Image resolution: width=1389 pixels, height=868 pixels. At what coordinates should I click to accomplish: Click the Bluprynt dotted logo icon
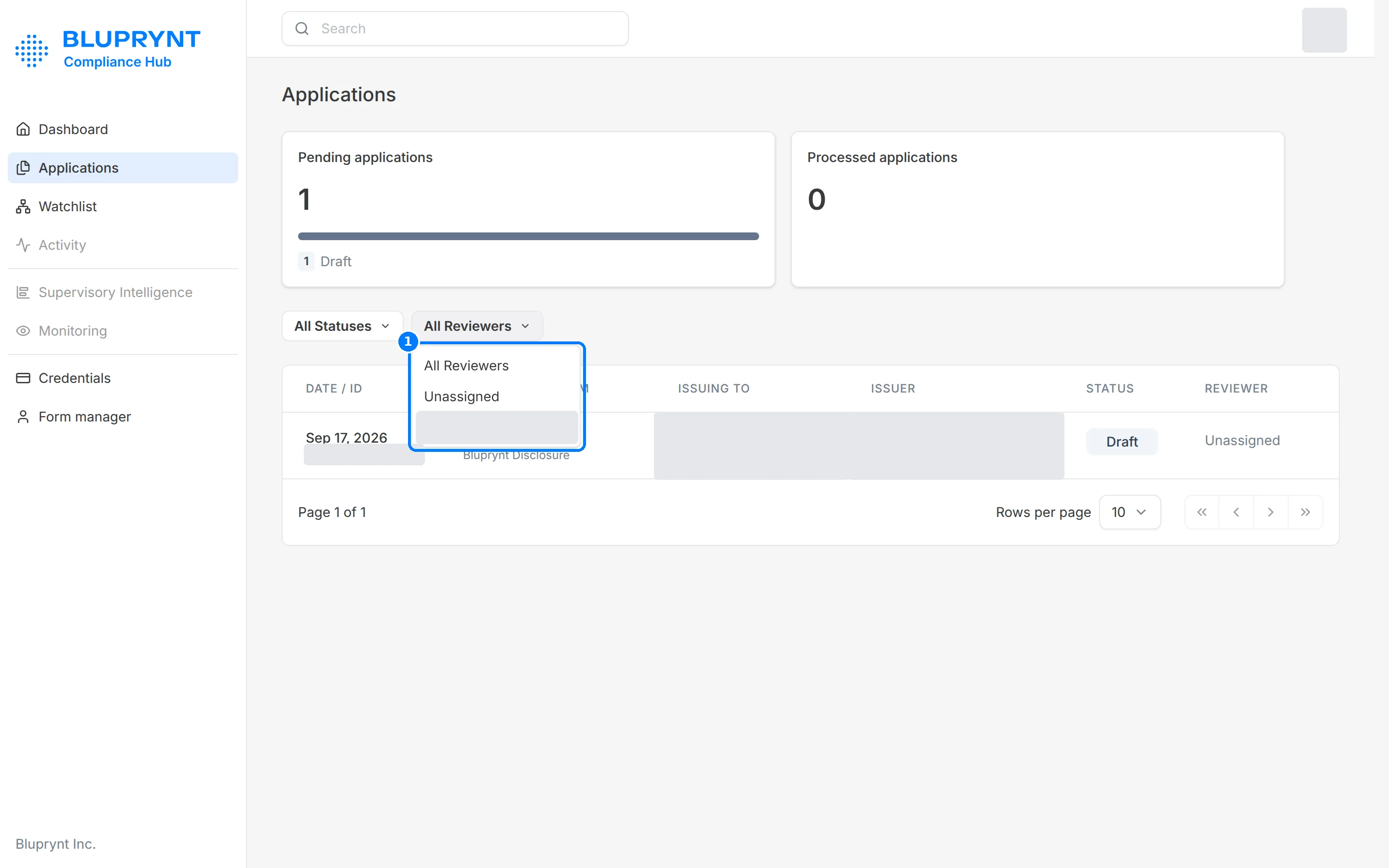pyautogui.click(x=31, y=51)
